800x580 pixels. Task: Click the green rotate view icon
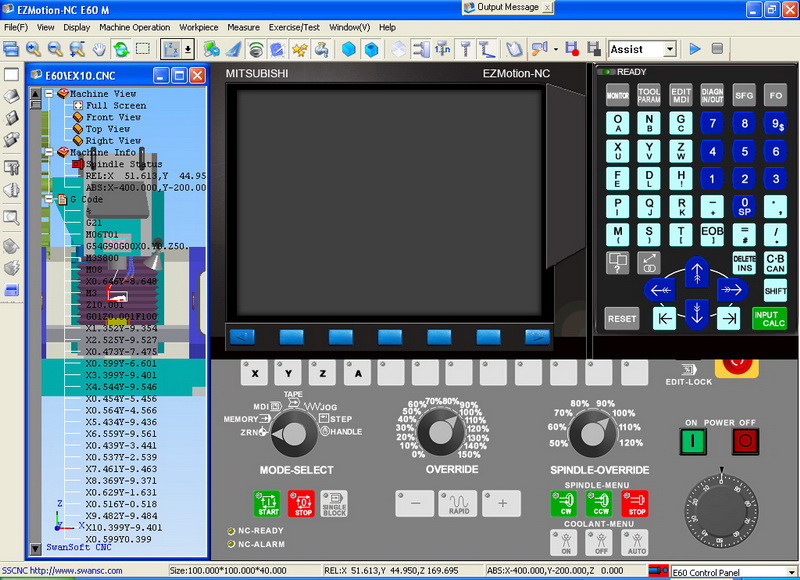pyautogui.click(x=121, y=49)
